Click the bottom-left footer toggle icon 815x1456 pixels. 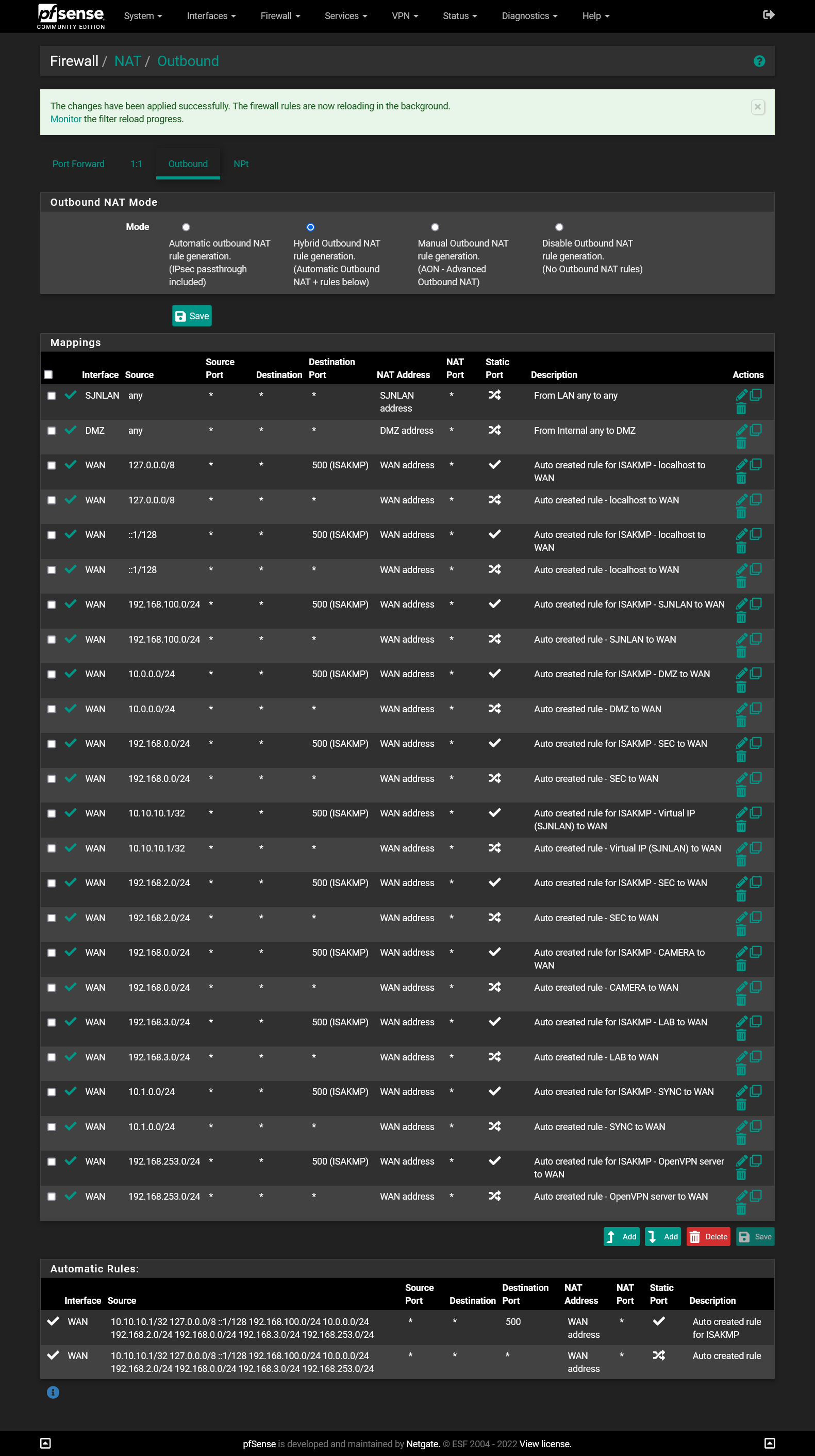click(46, 1443)
